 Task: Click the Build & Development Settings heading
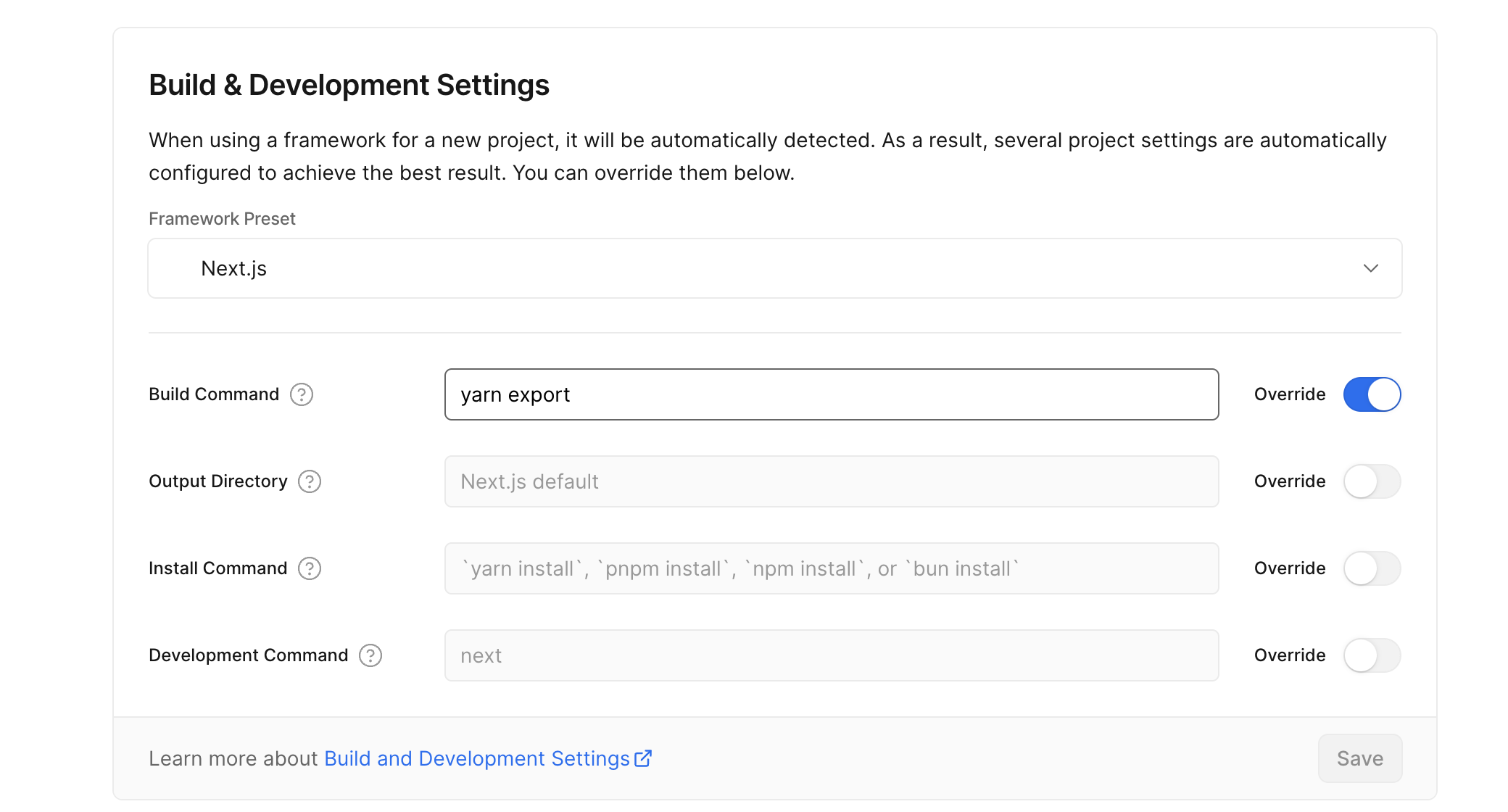349,85
